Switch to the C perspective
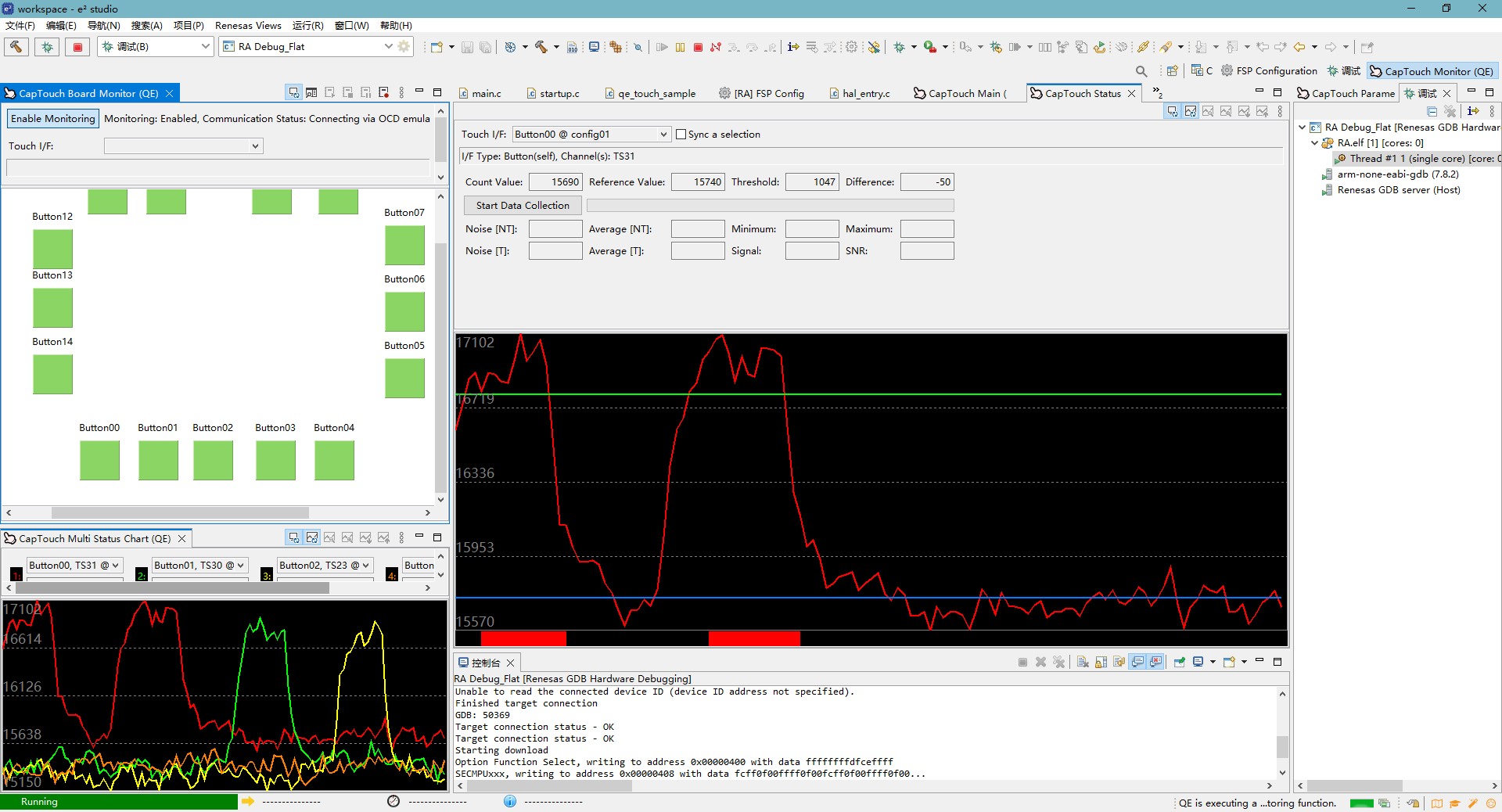The width and height of the screenshot is (1502, 812). tap(1202, 71)
